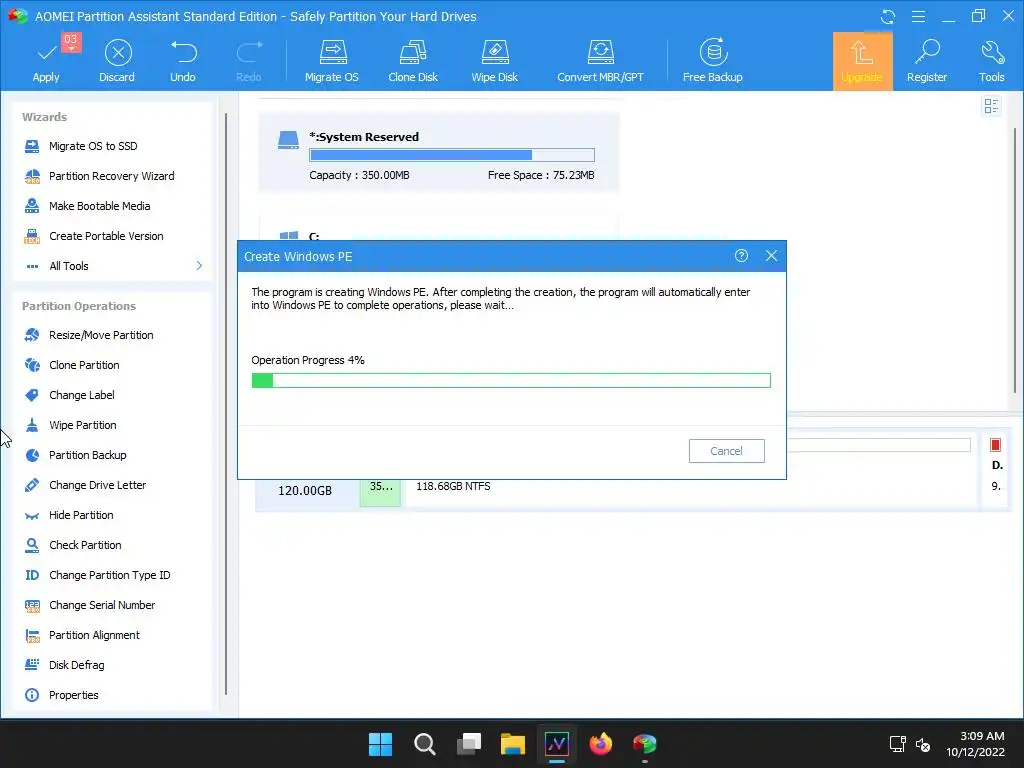
Task: Open Free Backup tool
Action: click(712, 61)
